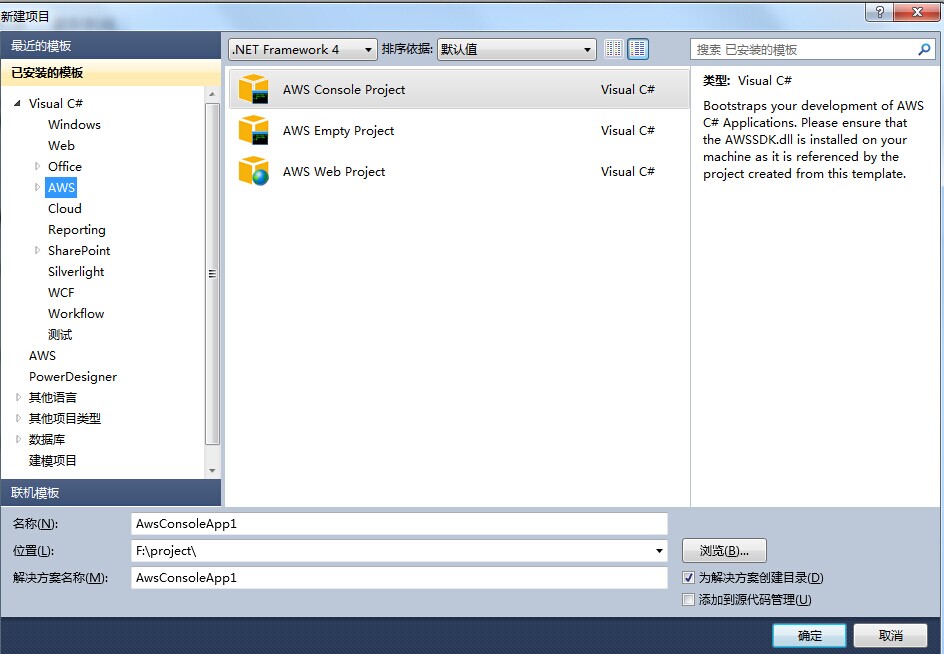Click the AWS Console Project name text
The width and height of the screenshot is (944, 654).
click(344, 89)
